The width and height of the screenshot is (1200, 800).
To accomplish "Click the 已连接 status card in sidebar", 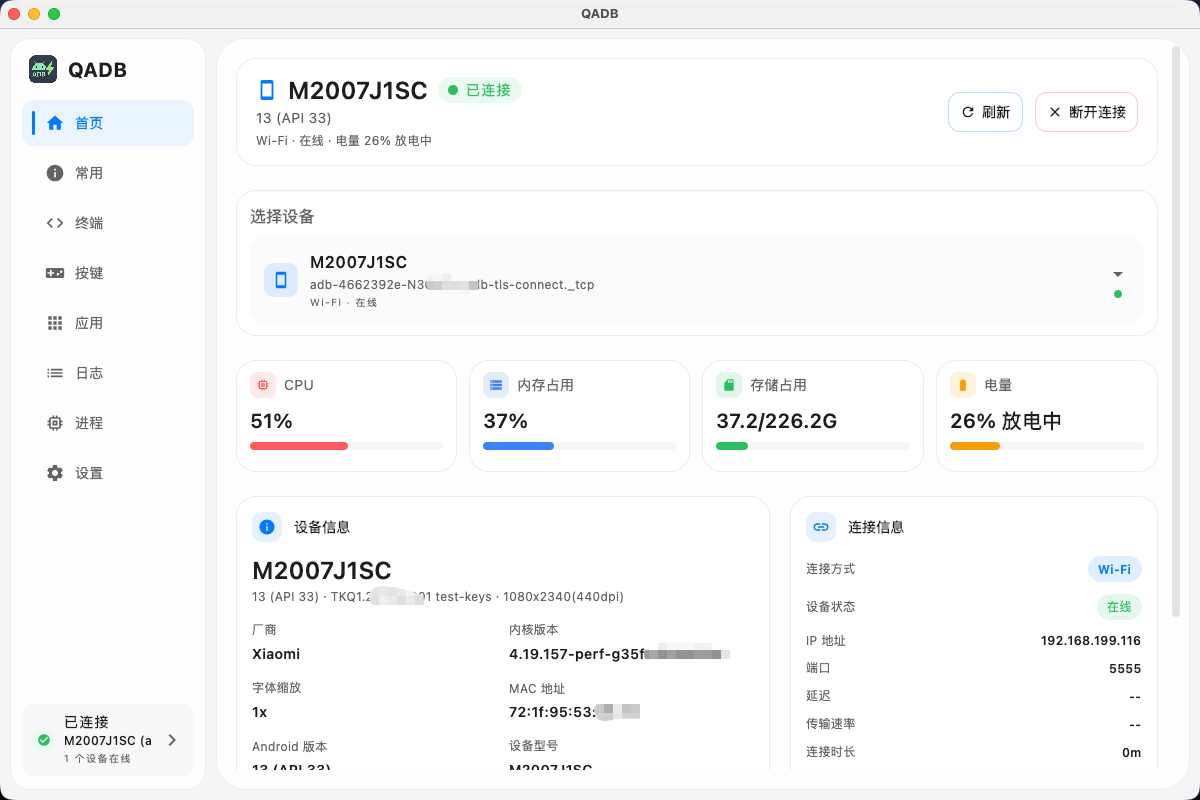I will [x=108, y=740].
